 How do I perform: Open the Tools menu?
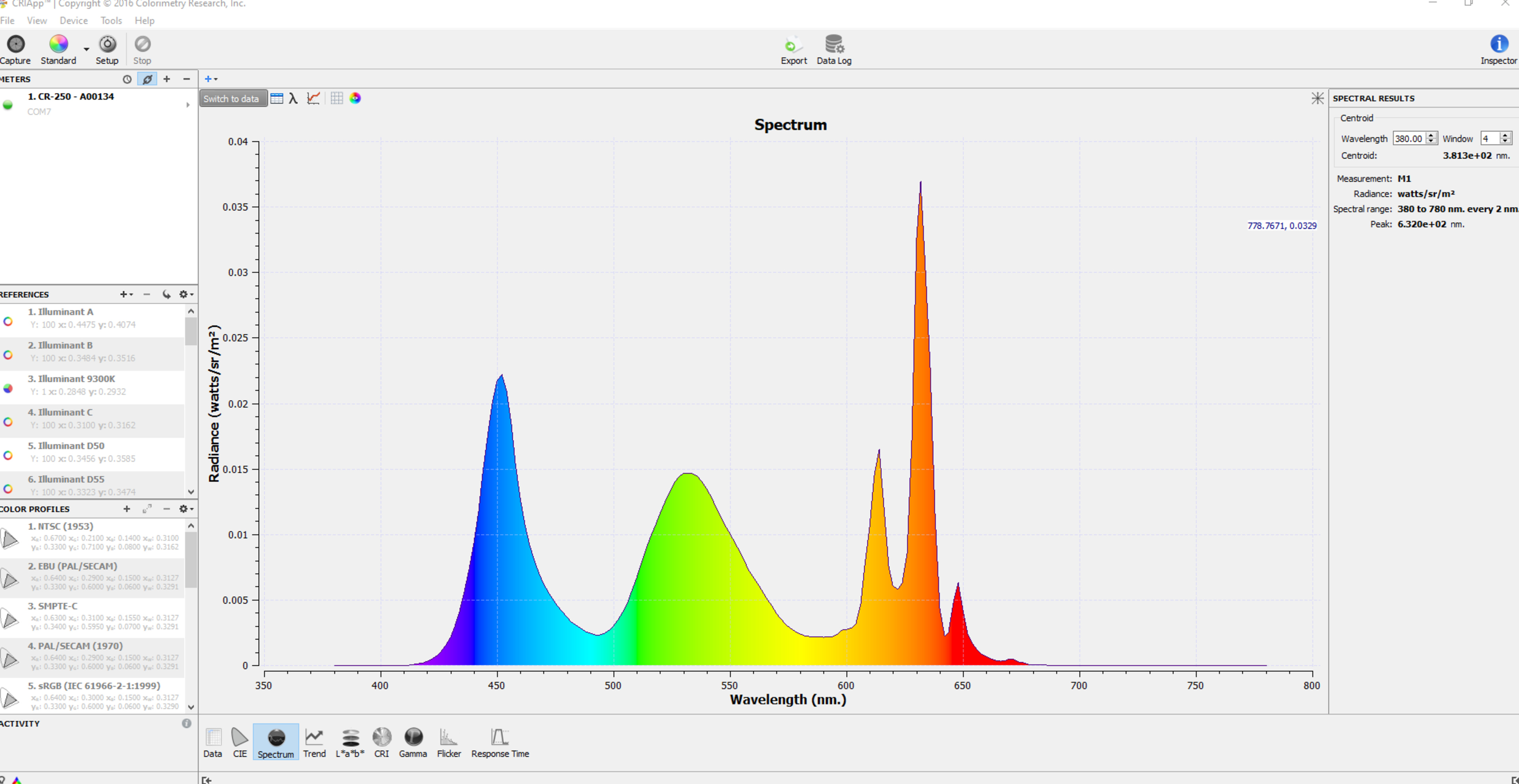coord(111,21)
